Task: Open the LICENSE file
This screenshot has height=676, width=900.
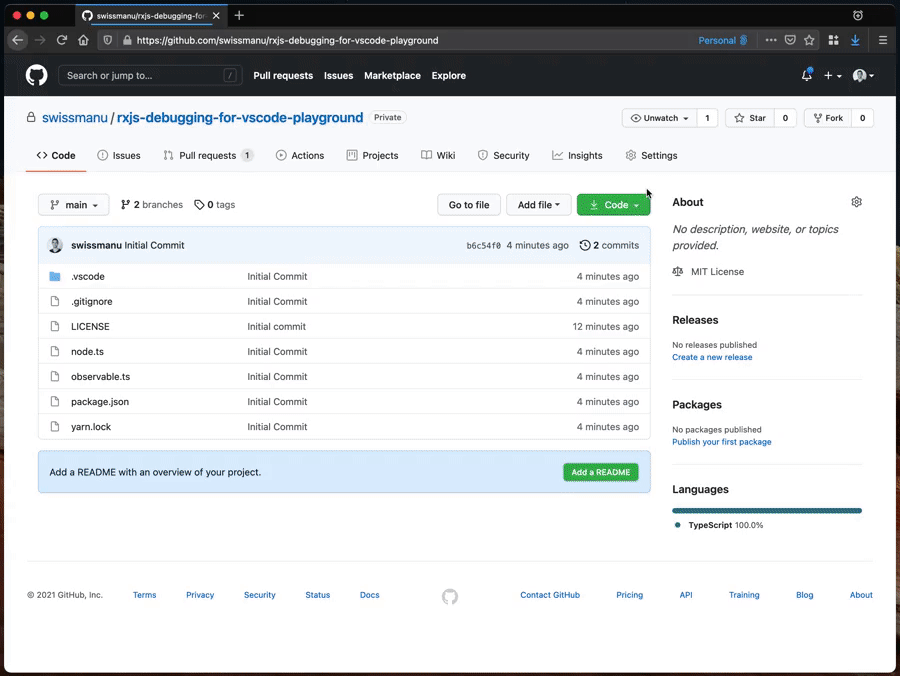Action: (x=90, y=327)
